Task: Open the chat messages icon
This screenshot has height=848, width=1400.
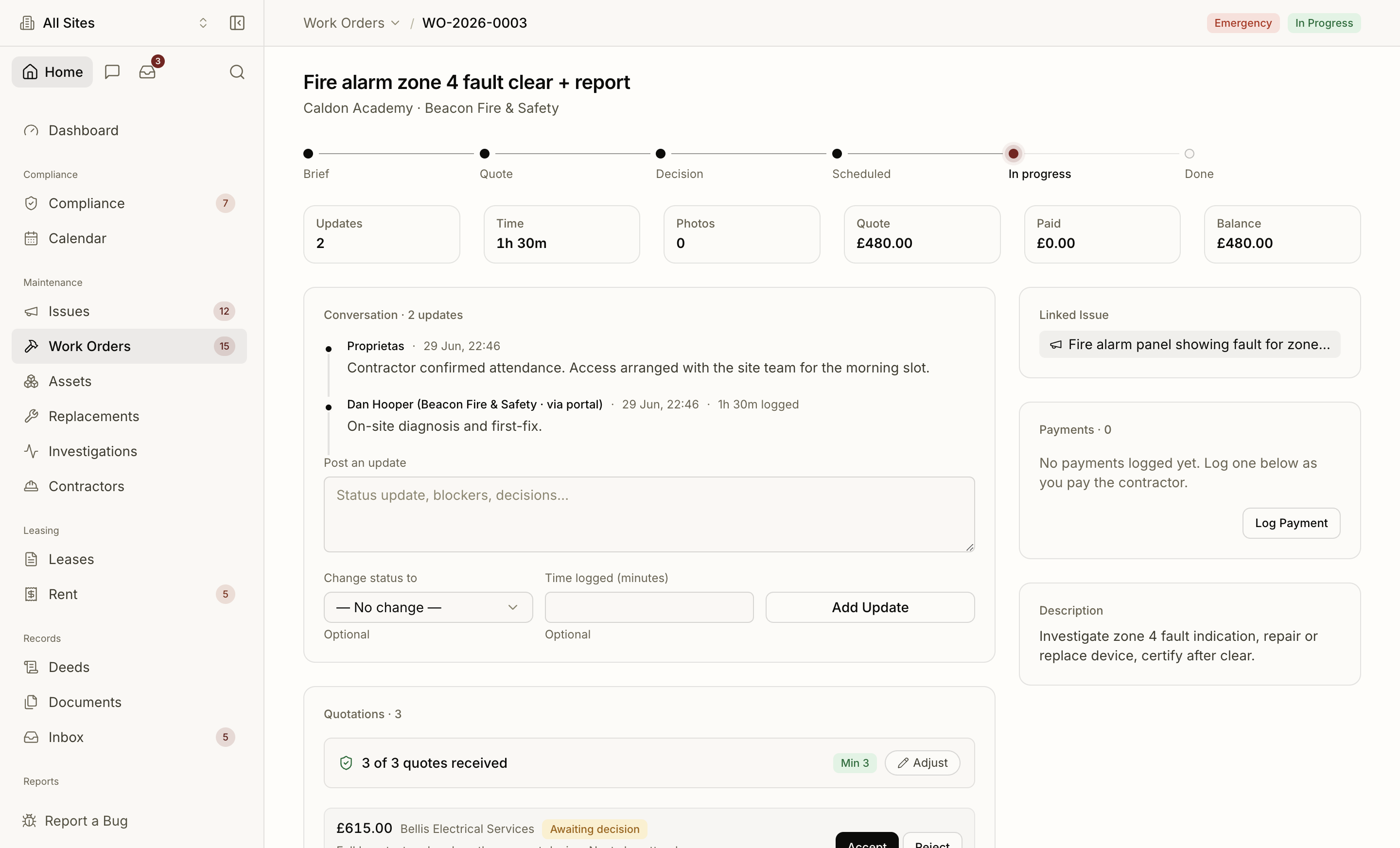Action: coord(112,71)
